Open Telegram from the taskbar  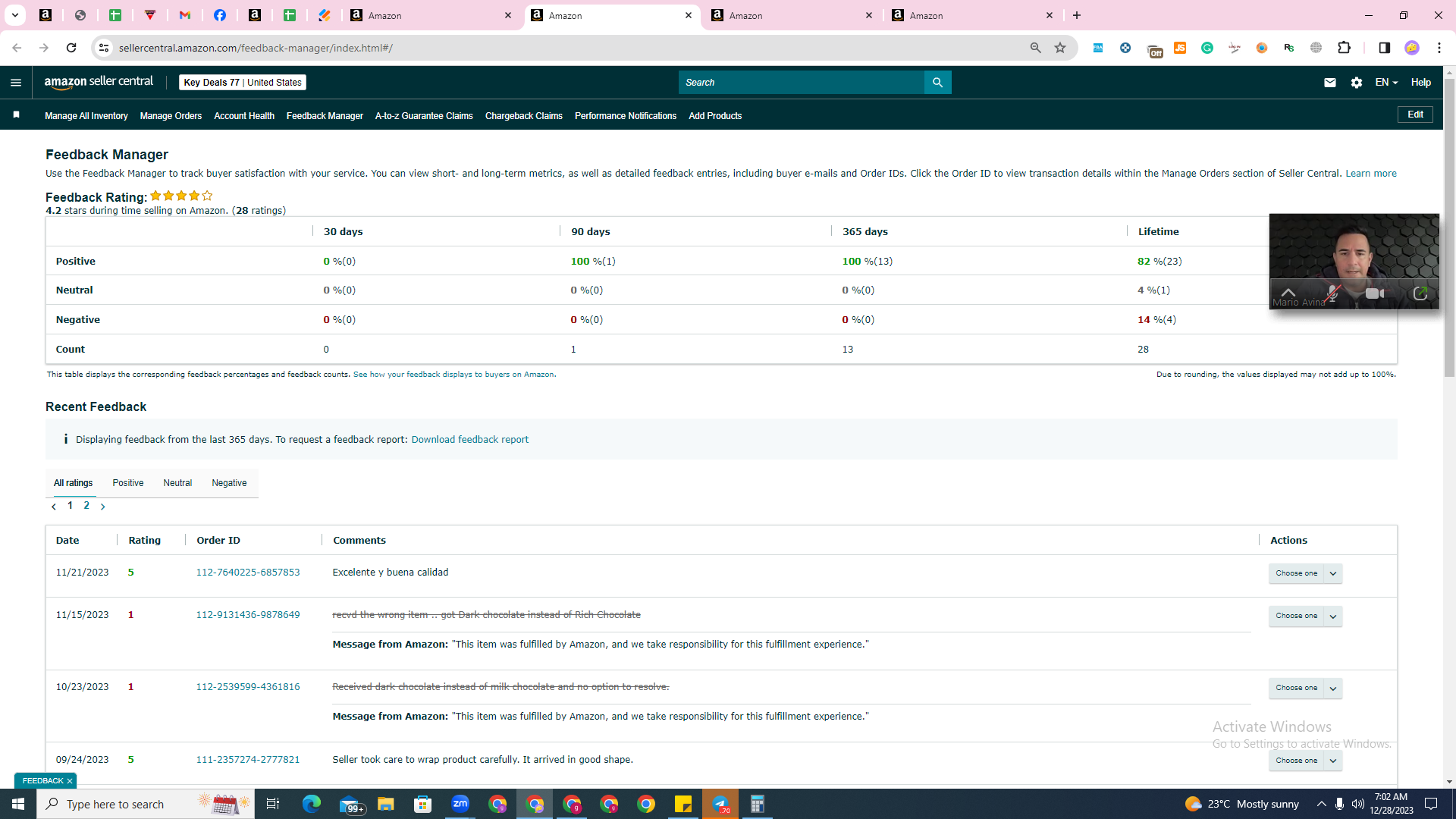[720, 804]
